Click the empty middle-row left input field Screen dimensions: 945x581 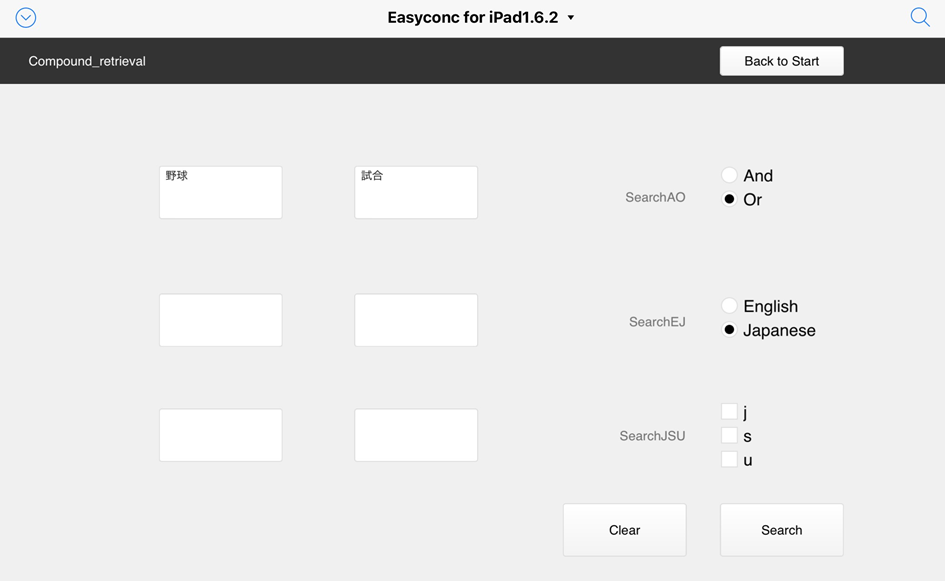(221, 320)
